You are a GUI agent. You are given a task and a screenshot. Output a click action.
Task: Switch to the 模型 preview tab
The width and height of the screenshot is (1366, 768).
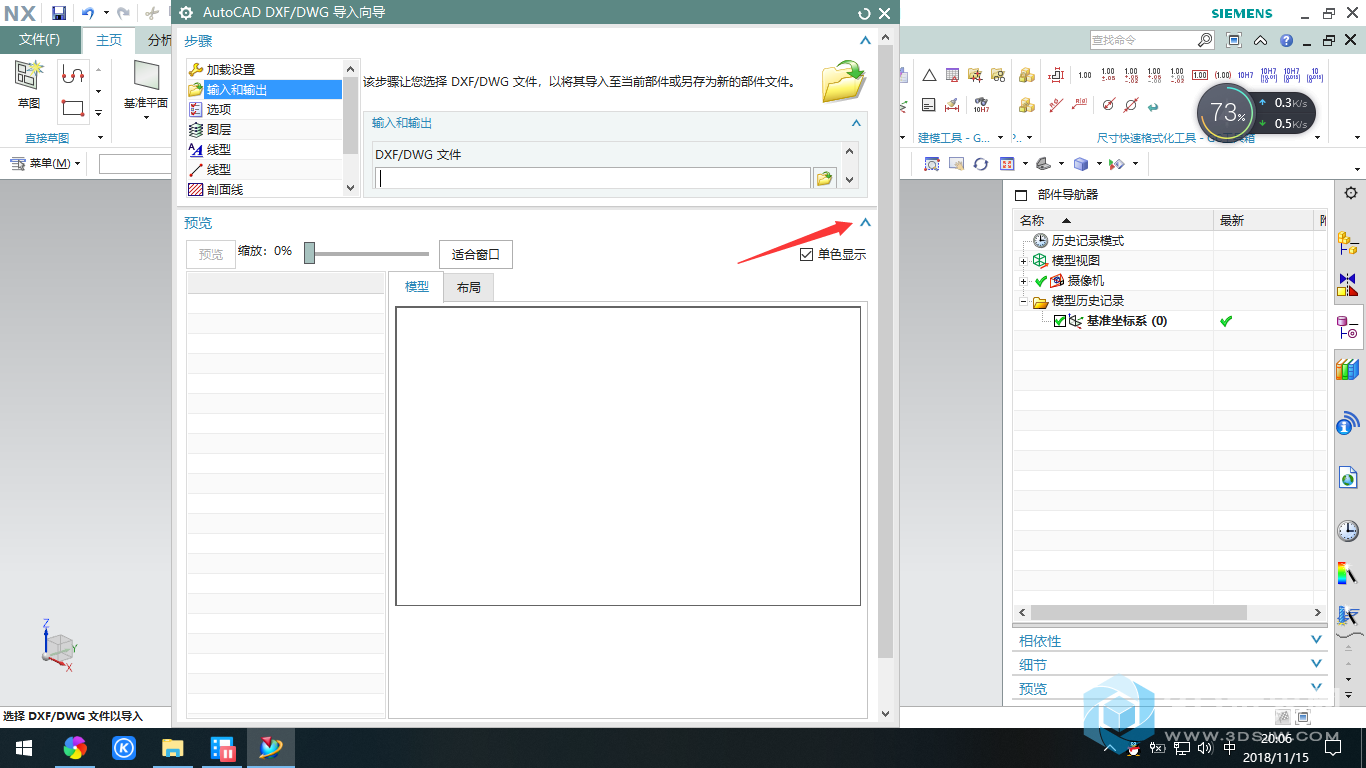416,287
